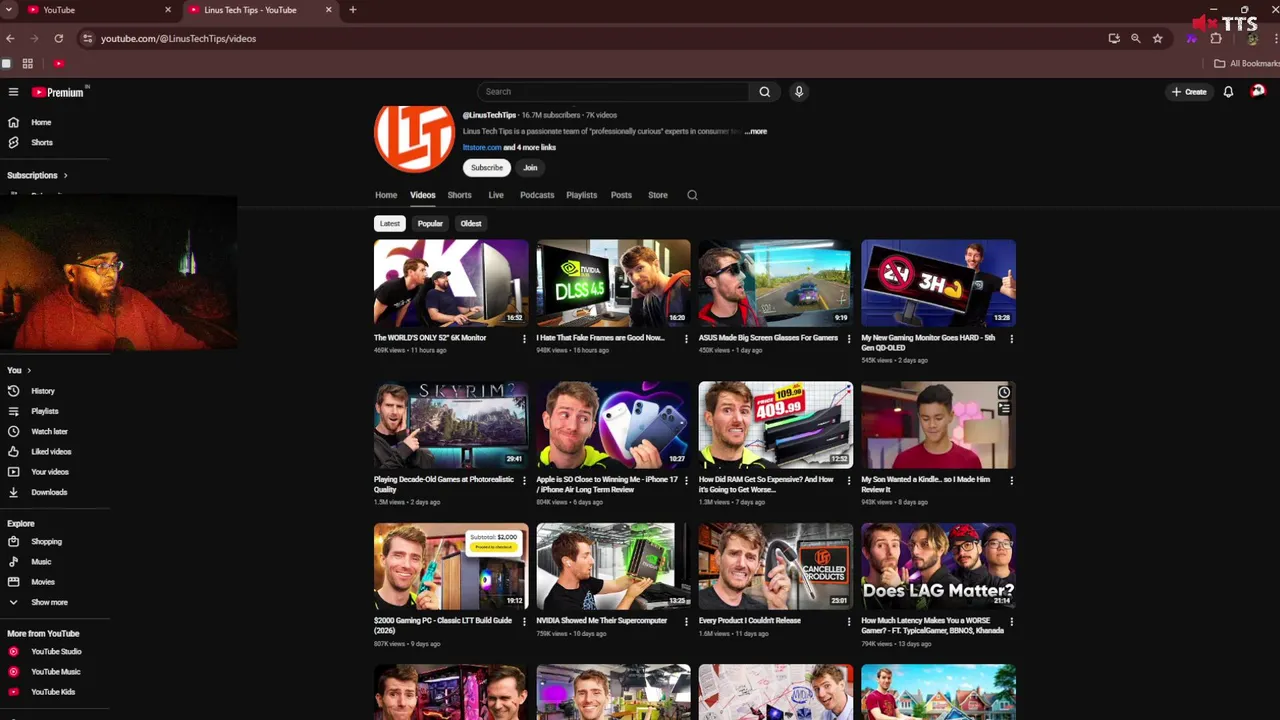Open the tab apps grid bookmark icon

click(x=28, y=64)
